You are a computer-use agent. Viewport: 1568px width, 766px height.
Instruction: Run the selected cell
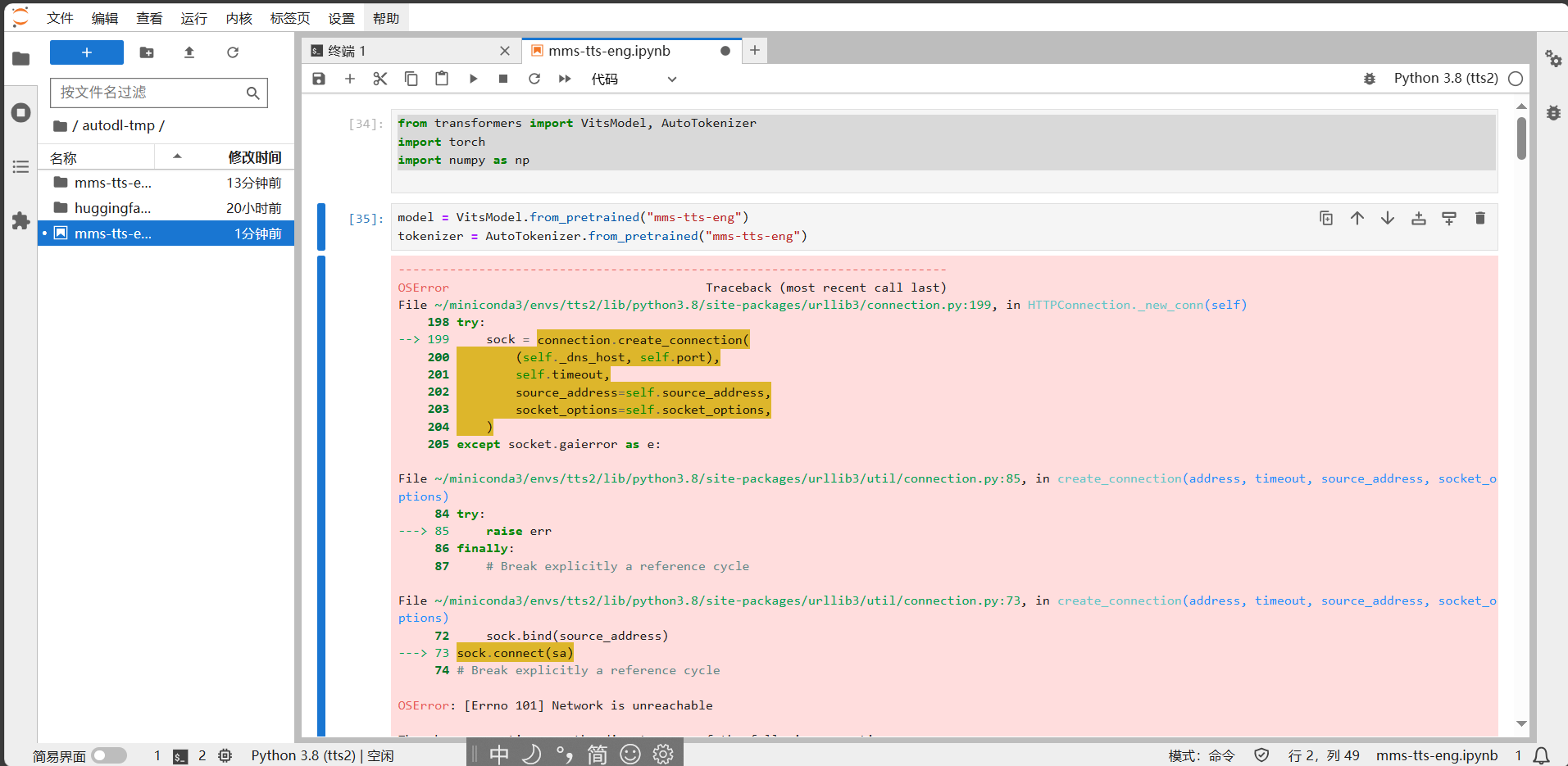coord(473,79)
